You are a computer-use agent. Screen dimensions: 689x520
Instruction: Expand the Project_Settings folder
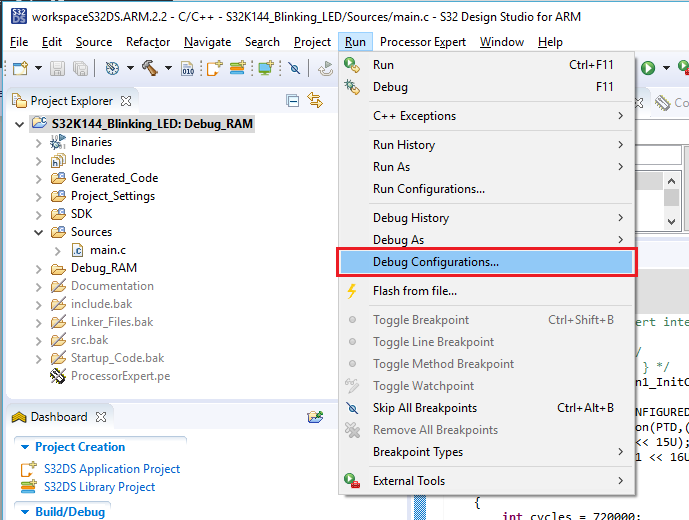[x=38, y=197]
